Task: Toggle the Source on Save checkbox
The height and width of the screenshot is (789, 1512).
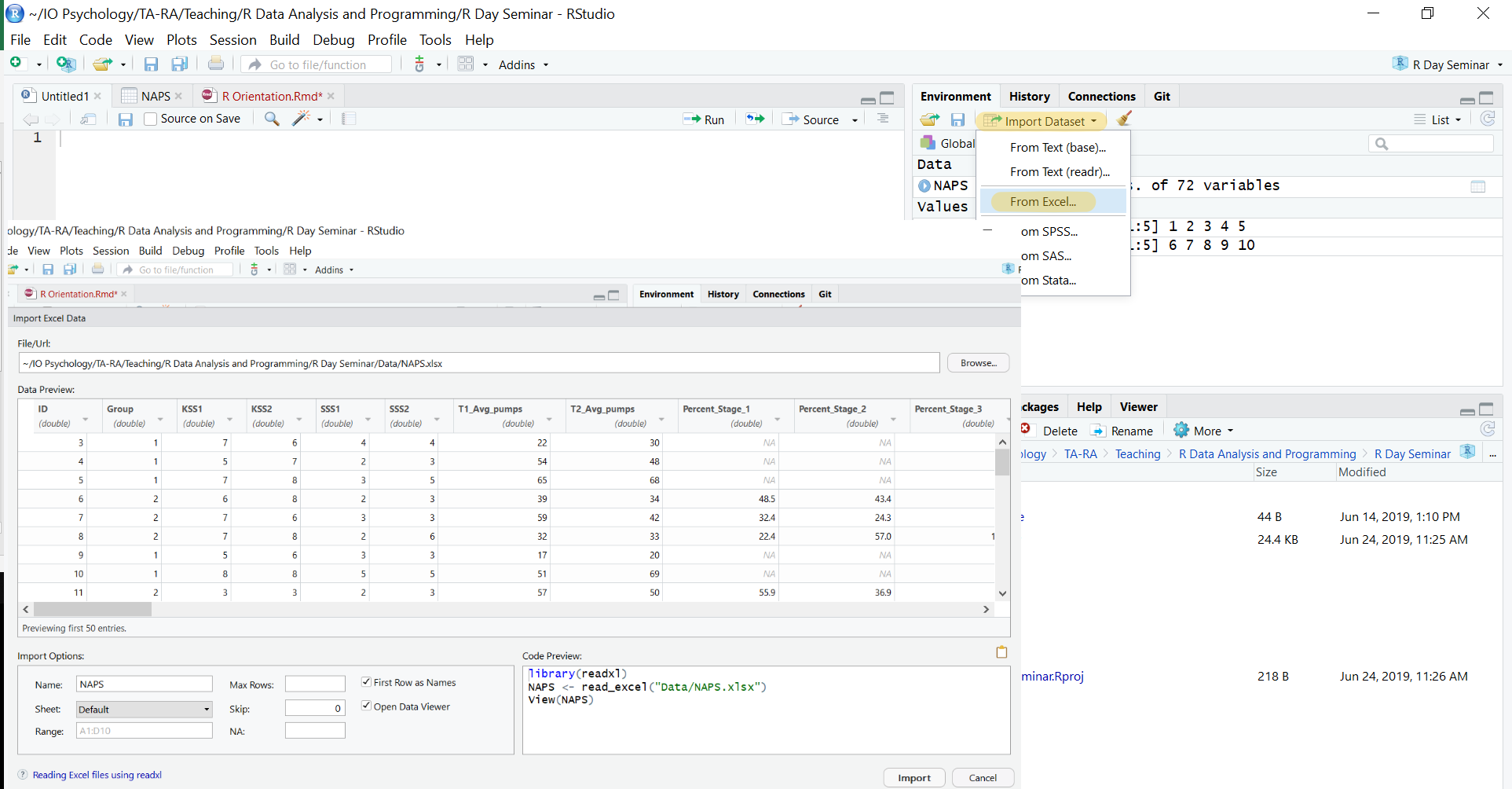Action: (151, 119)
